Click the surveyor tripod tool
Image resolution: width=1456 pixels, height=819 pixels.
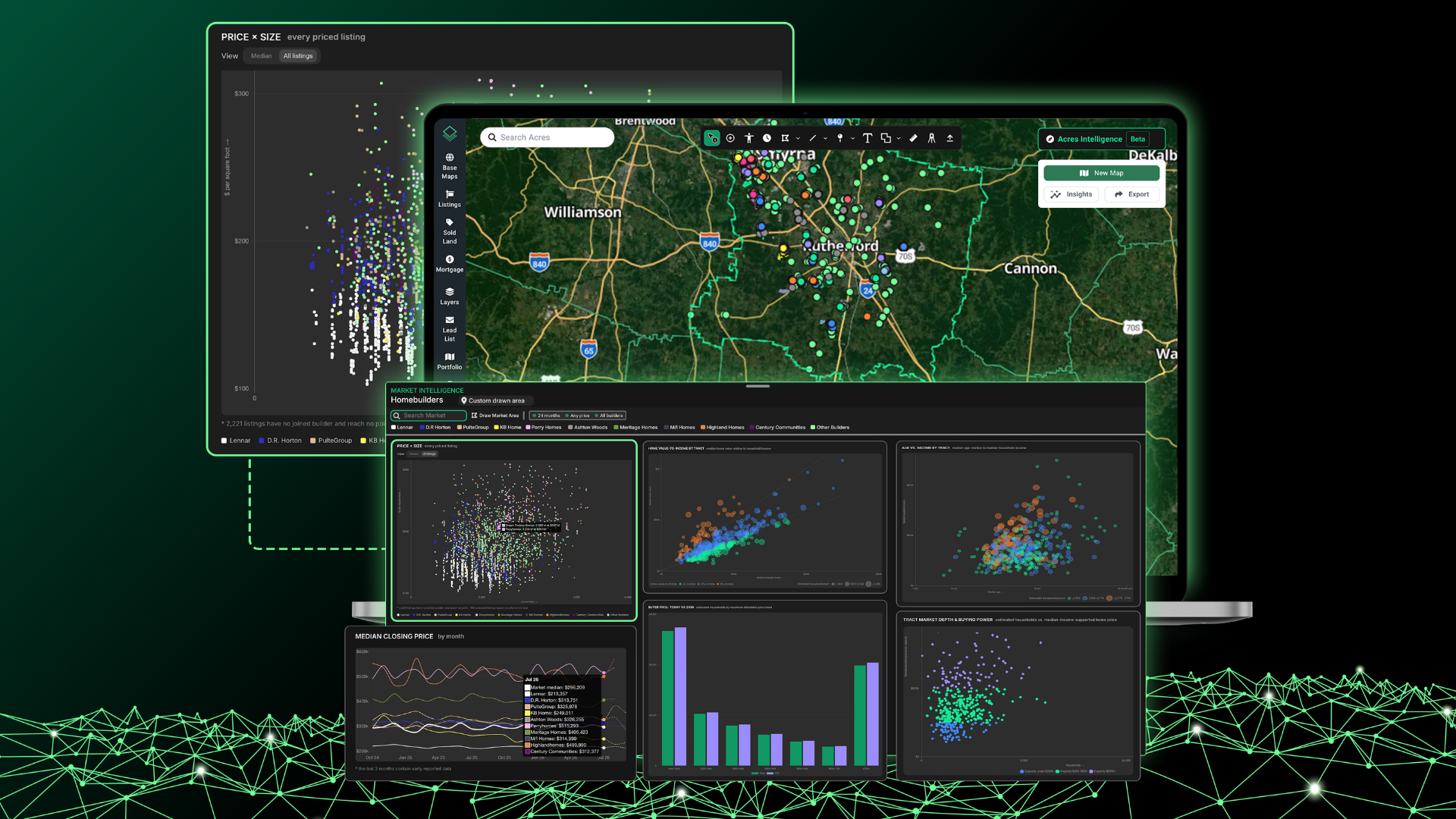(931, 138)
